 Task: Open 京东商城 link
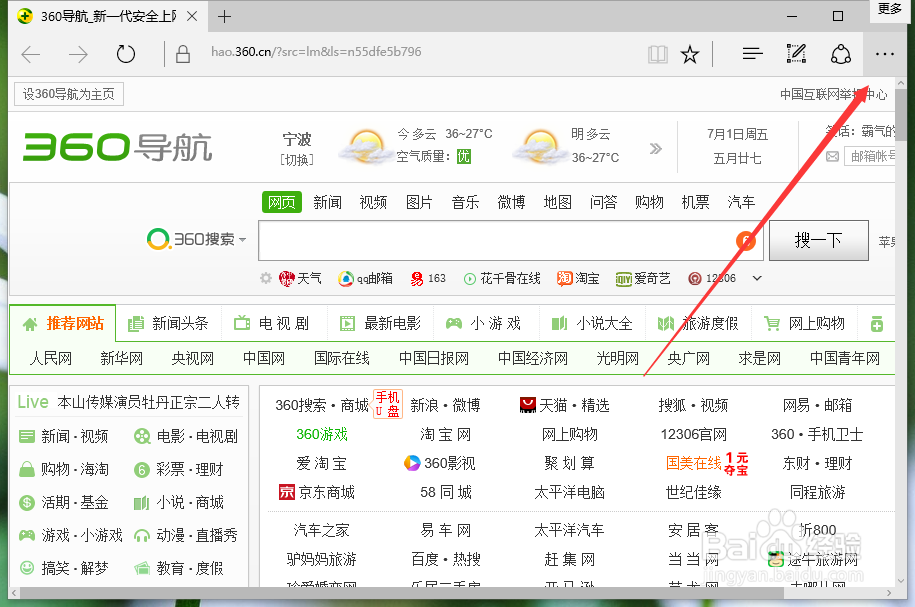(316, 493)
